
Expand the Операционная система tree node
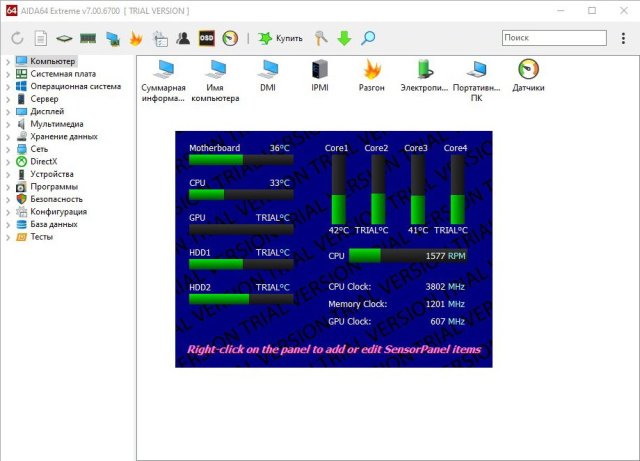point(7,87)
